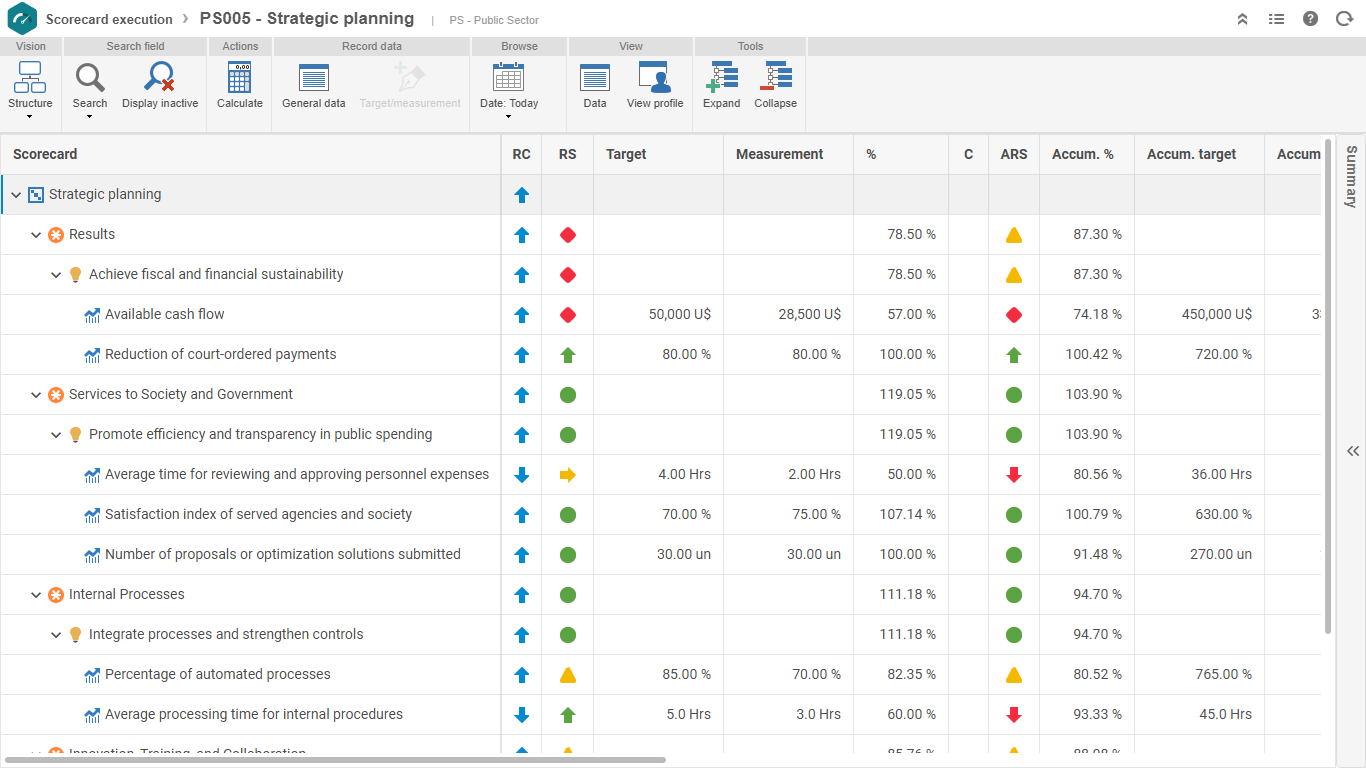The width and height of the screenshot is (1366, 768).
Task: Open the Structure vision tool
Action: [30, 90]
